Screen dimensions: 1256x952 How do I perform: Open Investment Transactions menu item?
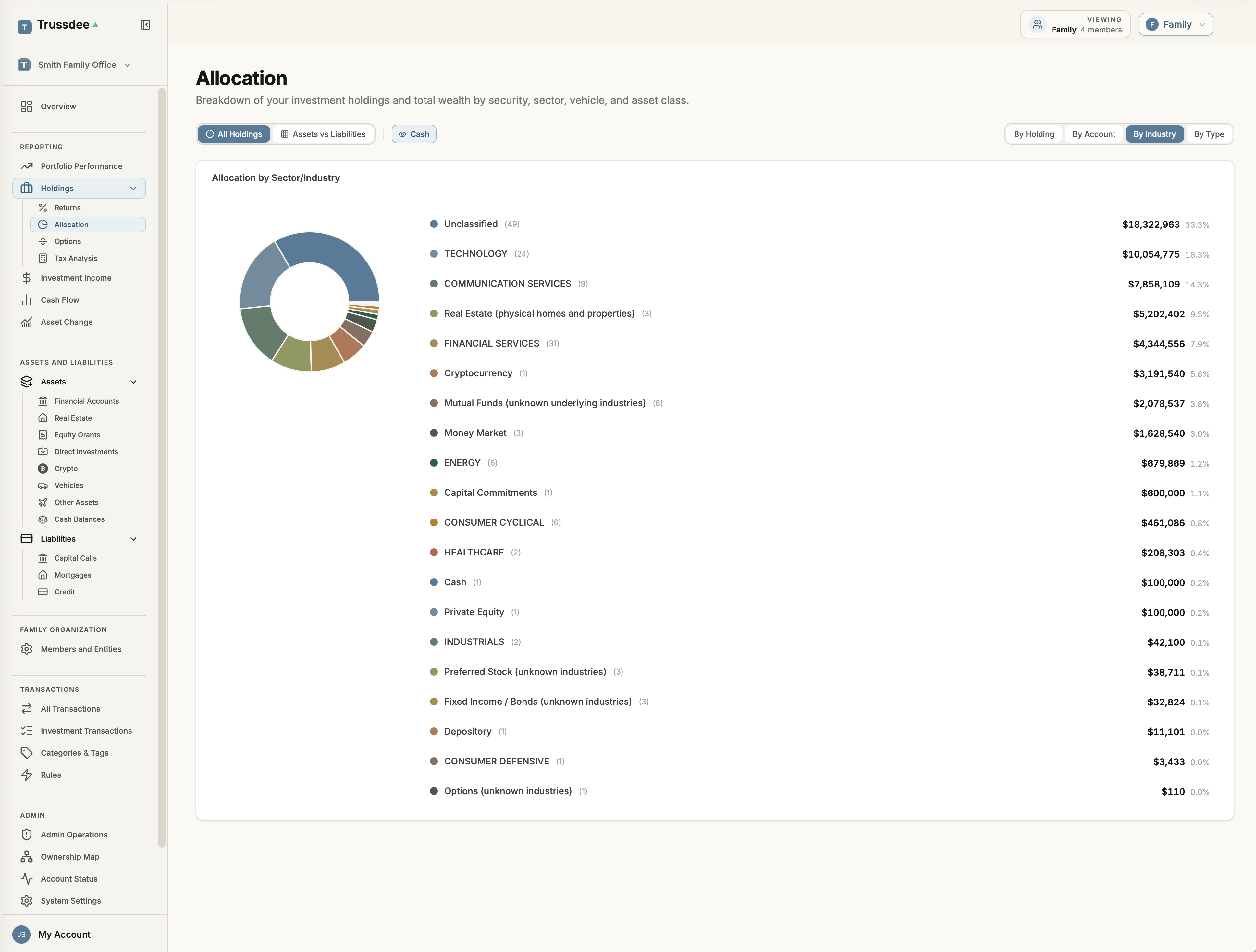(x=79, y=731)
